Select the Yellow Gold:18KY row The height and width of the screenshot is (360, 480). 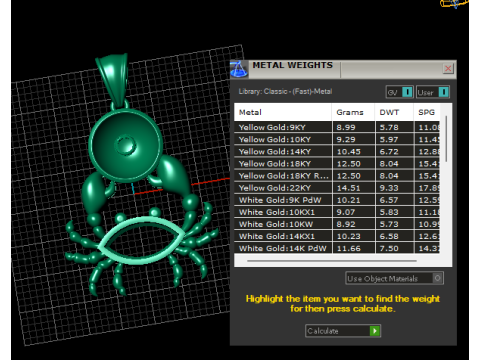(x=337, y=164)
